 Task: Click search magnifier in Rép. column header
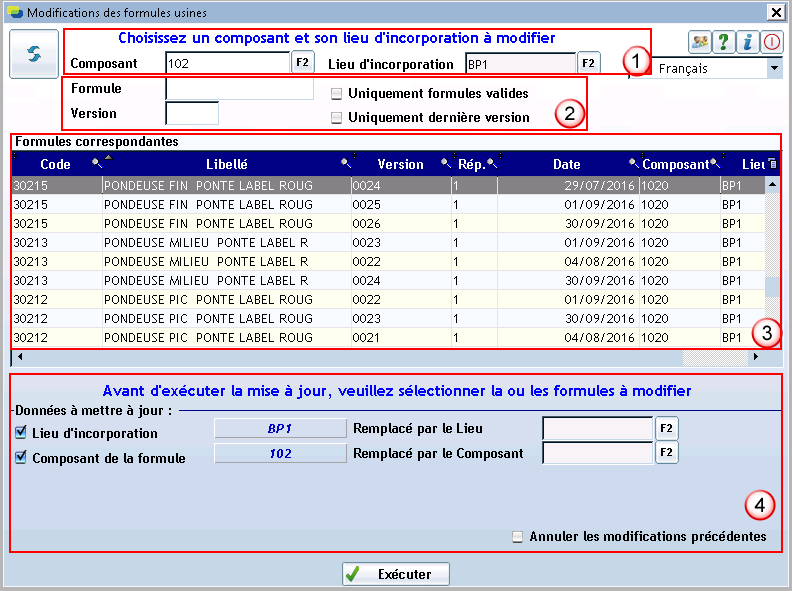click(491, 163)
